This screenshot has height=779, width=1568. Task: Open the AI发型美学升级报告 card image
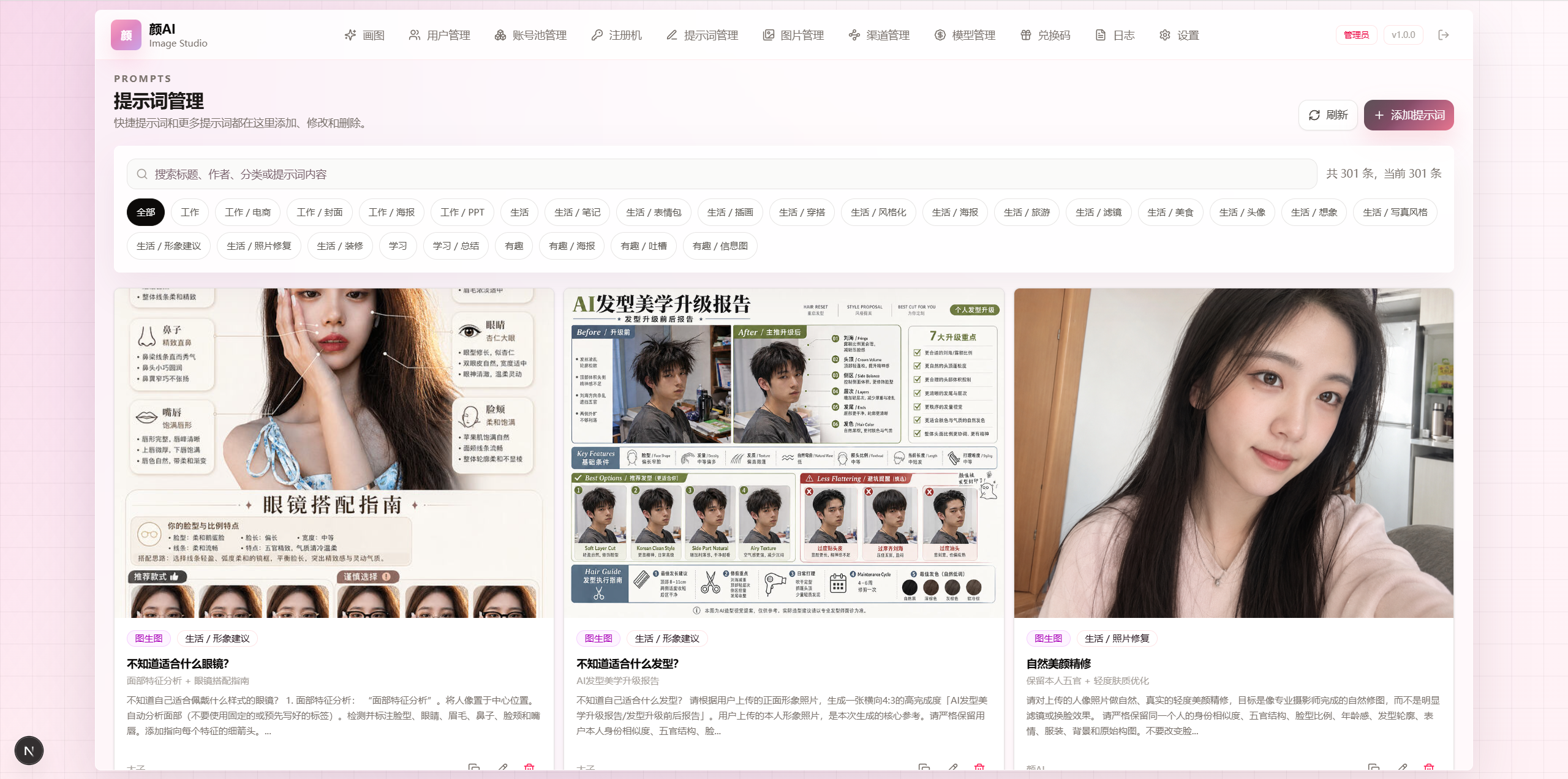[x=783, y=453]
